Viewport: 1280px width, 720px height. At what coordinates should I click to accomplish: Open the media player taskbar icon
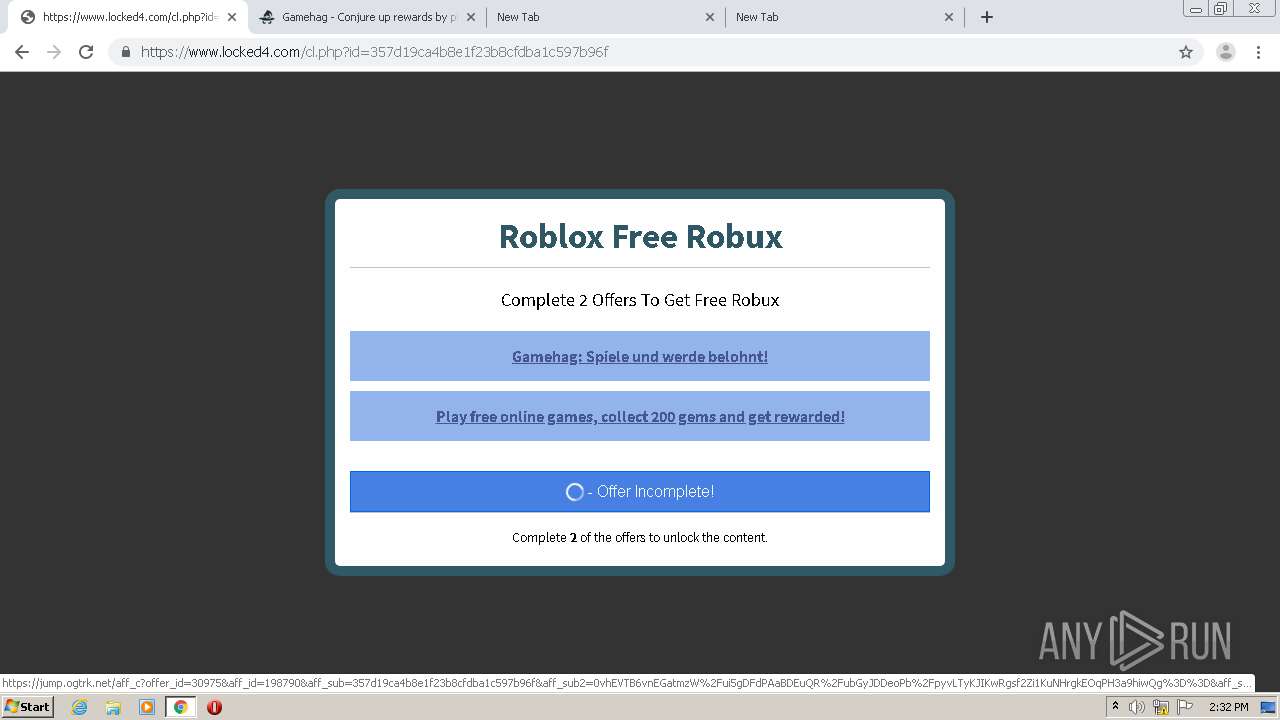coord(147,707)
